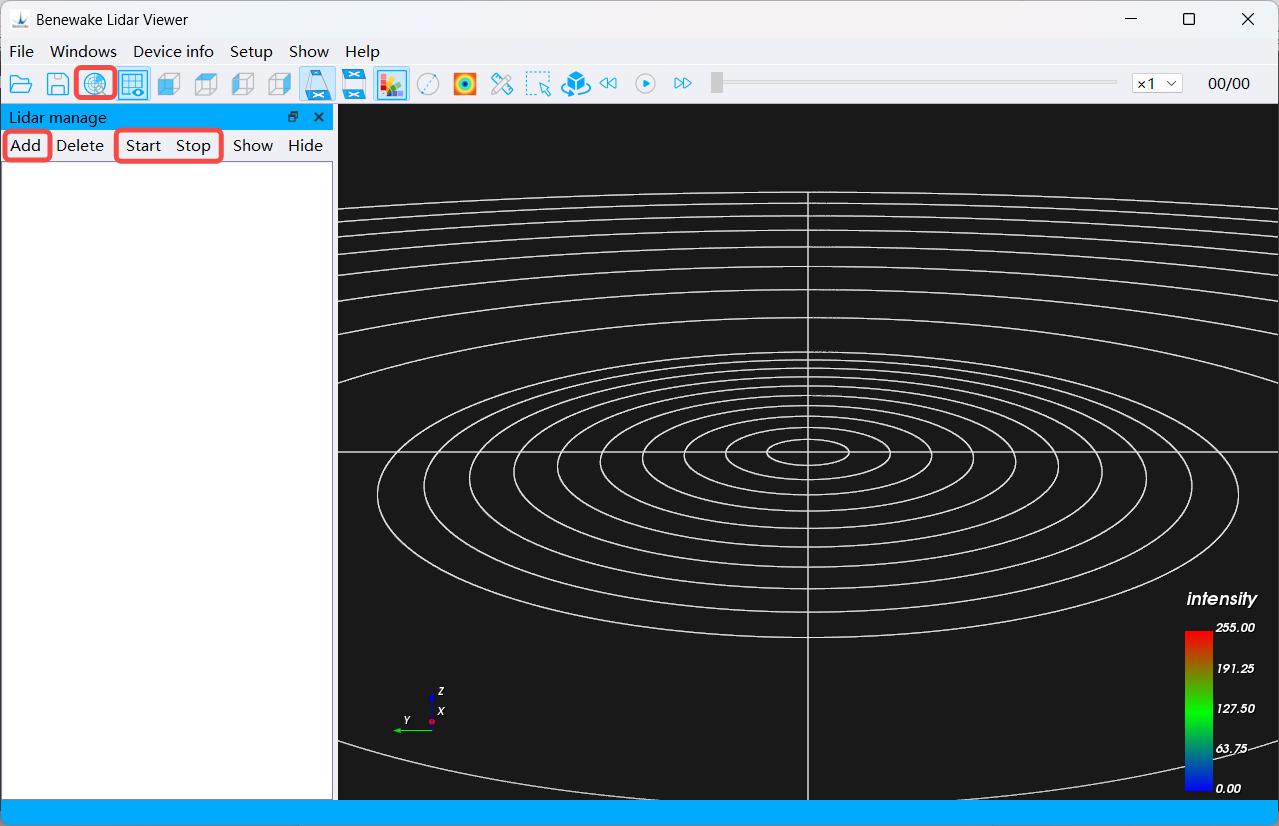
Task: Open the Device info menu
Action: [173, 51]
